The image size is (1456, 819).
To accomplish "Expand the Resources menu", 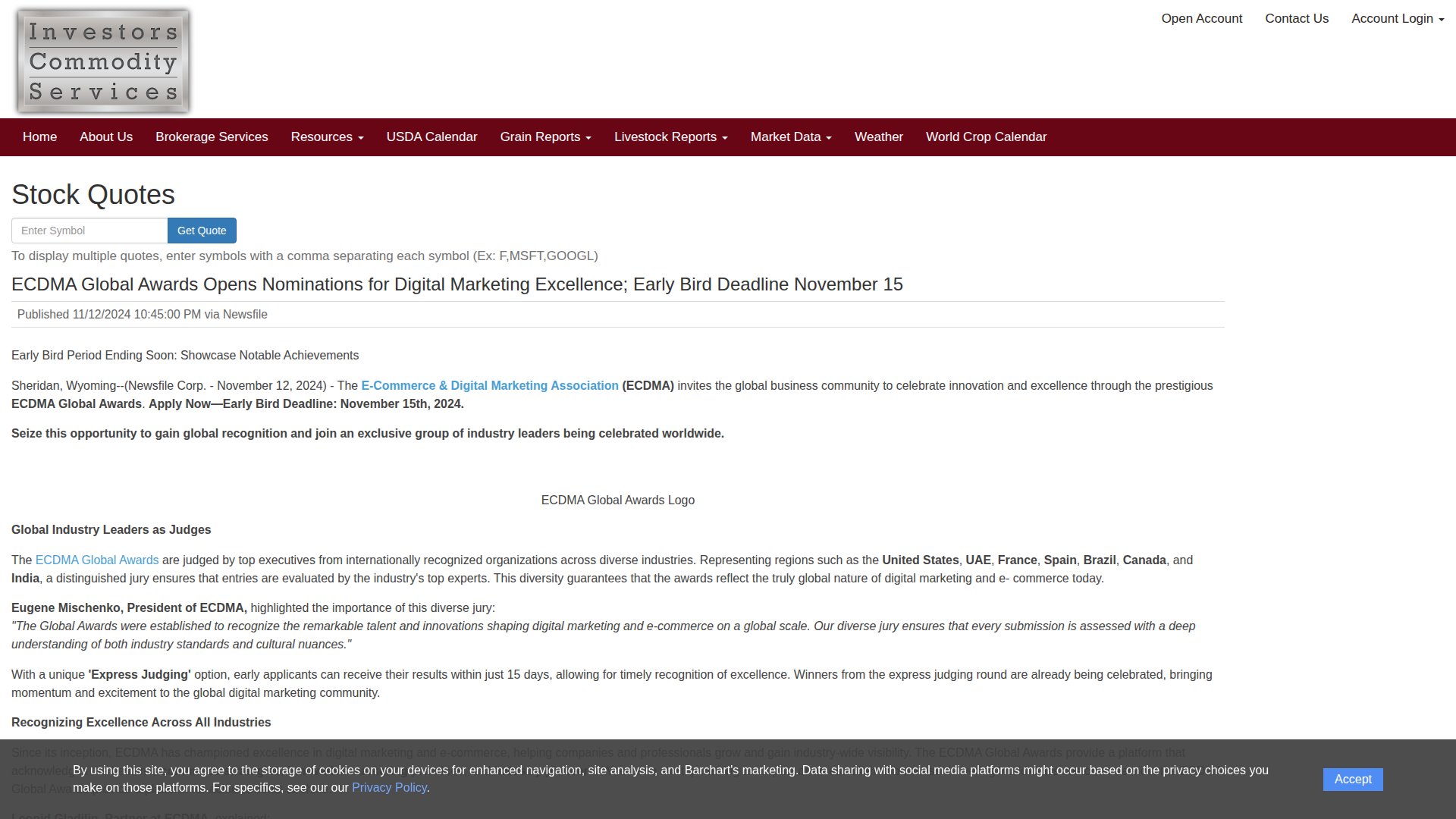I will coord(327,137).
